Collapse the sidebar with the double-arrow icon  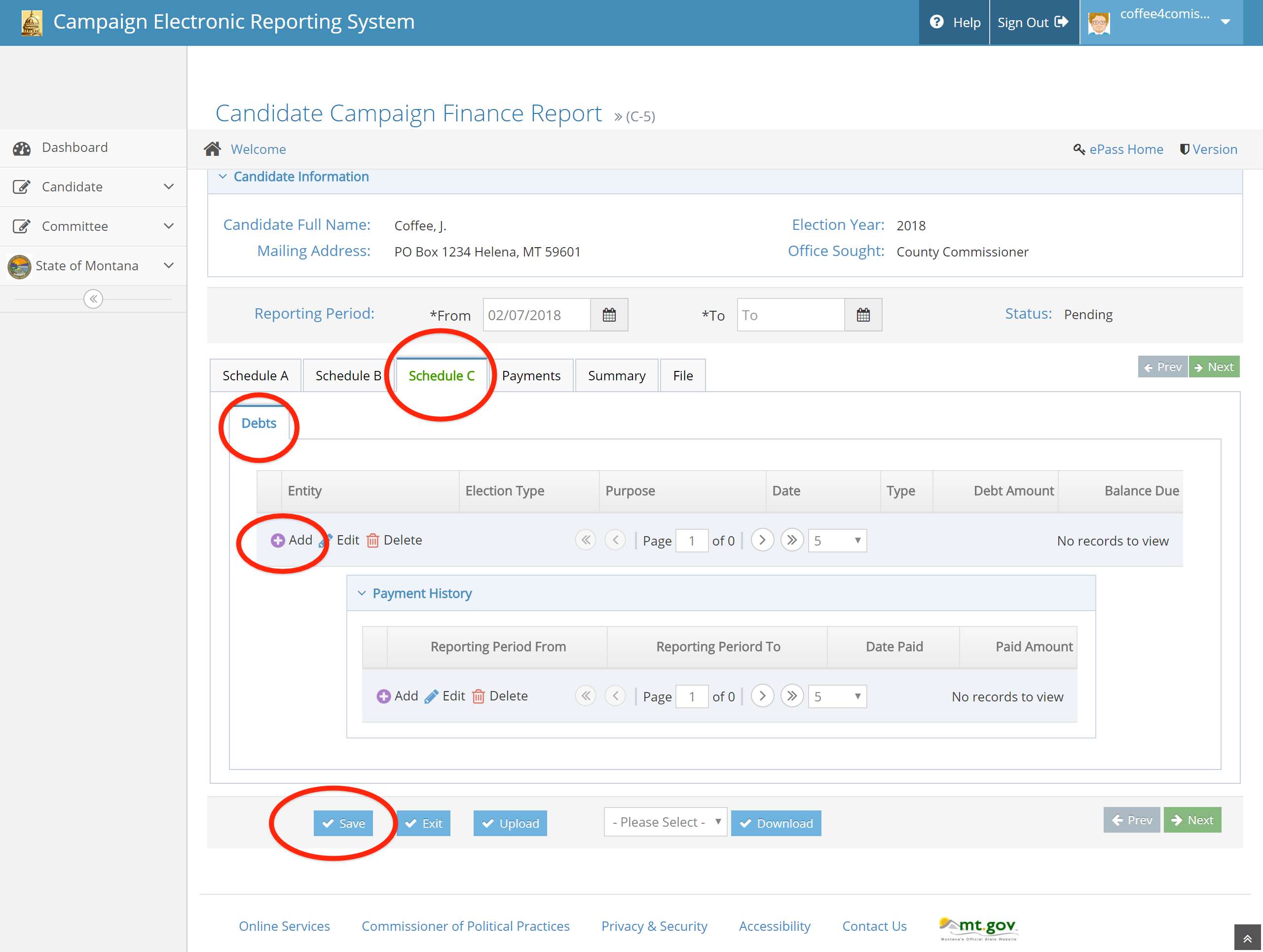coord(93,299)
